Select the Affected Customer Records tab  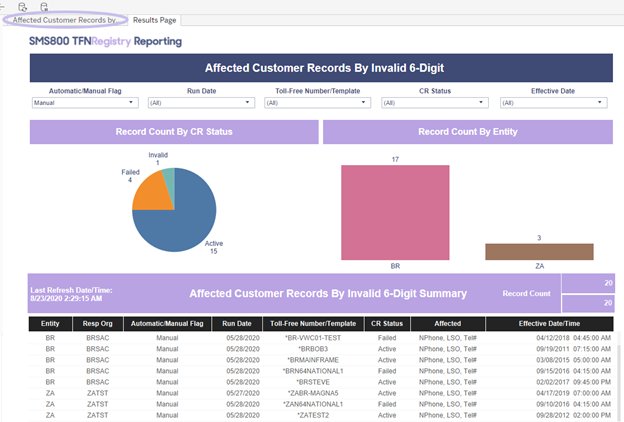click(x=65, y=20)
